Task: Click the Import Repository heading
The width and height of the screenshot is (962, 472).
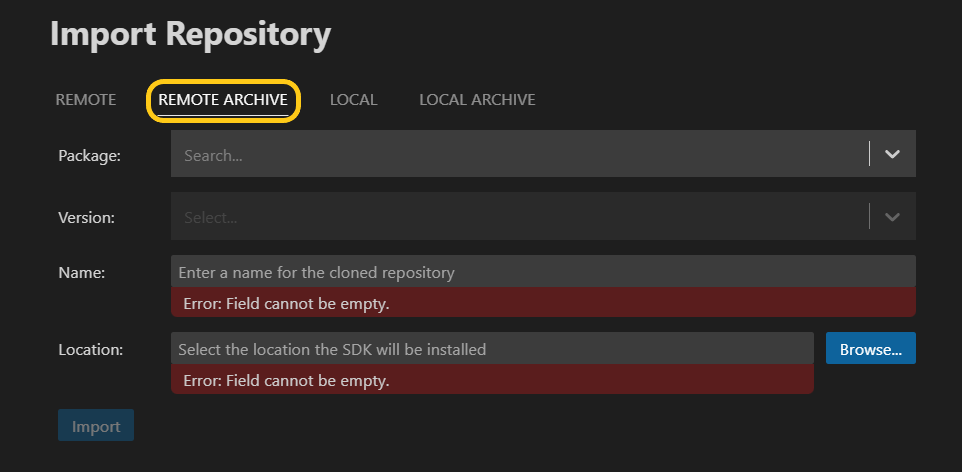Action: [x=190, y=35]
